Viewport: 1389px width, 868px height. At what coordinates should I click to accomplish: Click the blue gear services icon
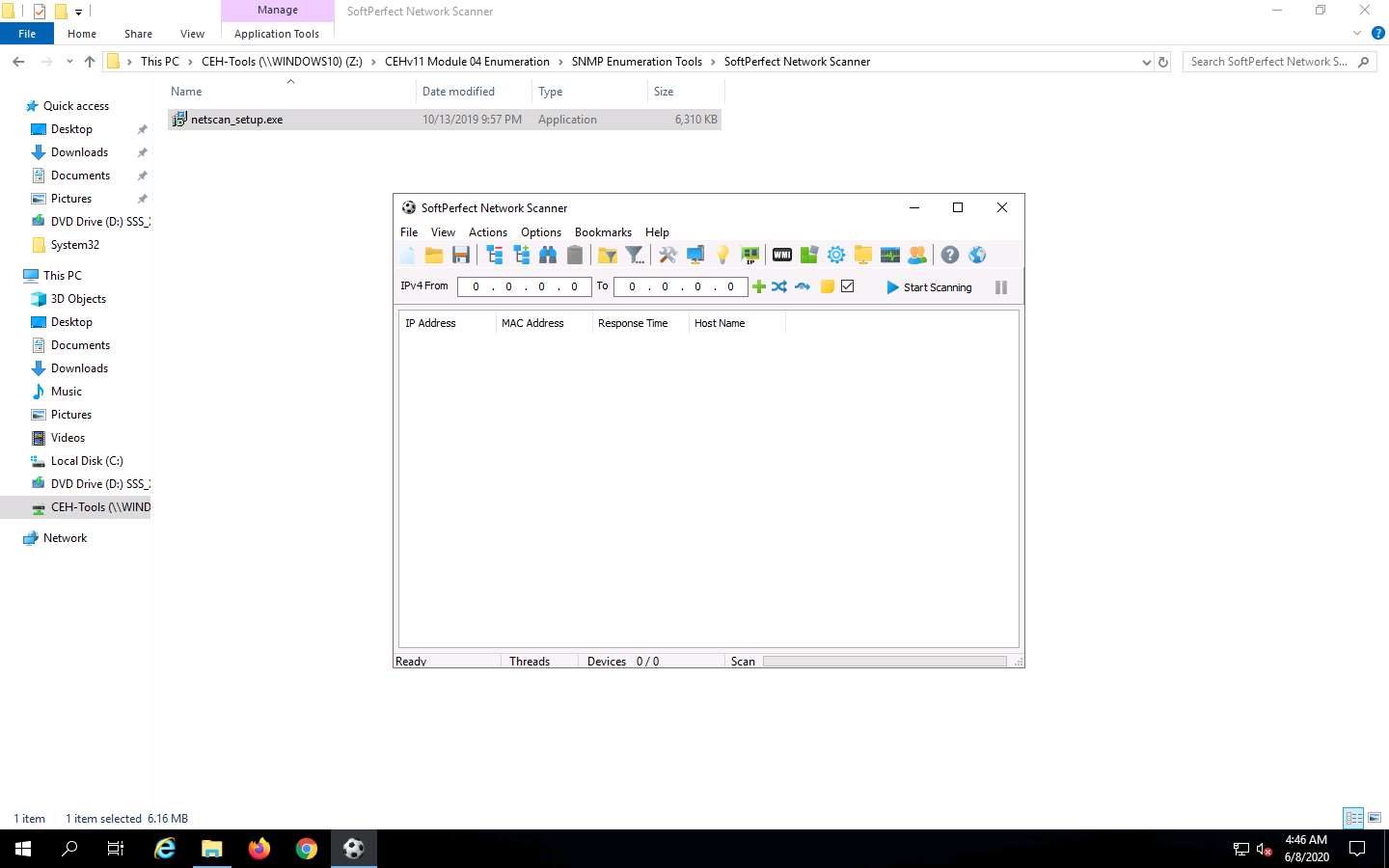point(836,256)
